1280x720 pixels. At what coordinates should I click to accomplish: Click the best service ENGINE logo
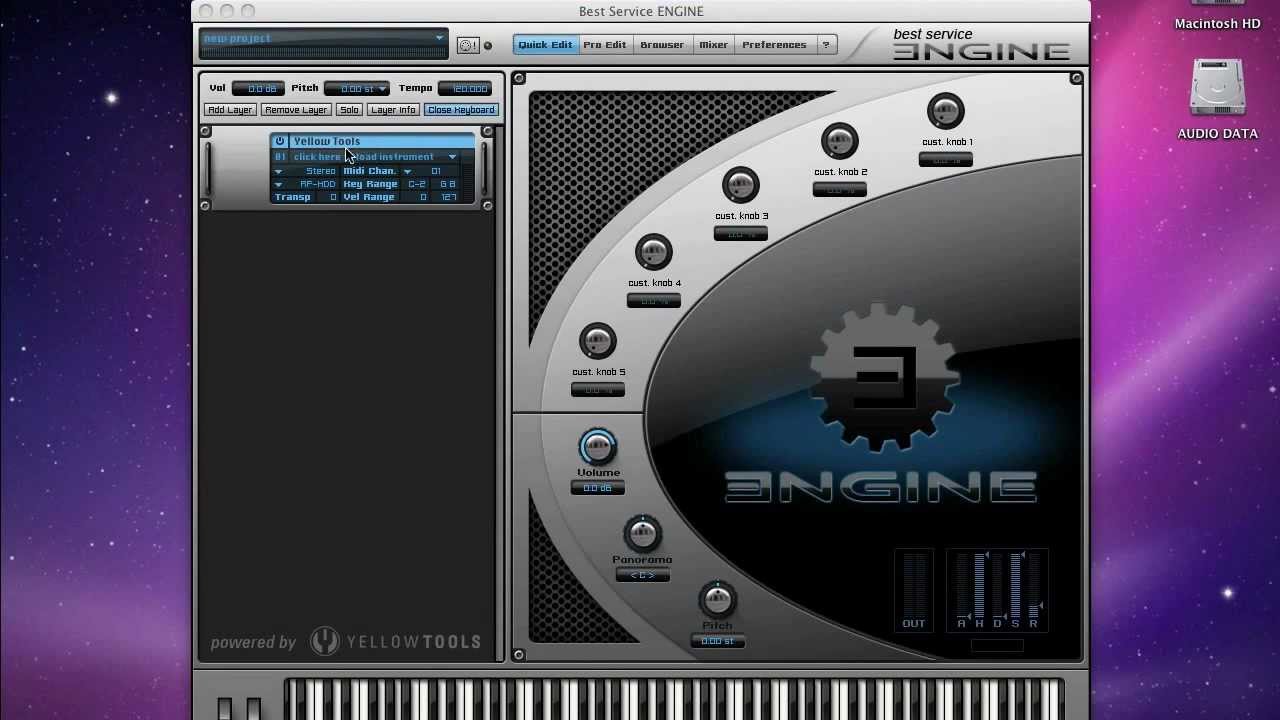click(980, 44)
